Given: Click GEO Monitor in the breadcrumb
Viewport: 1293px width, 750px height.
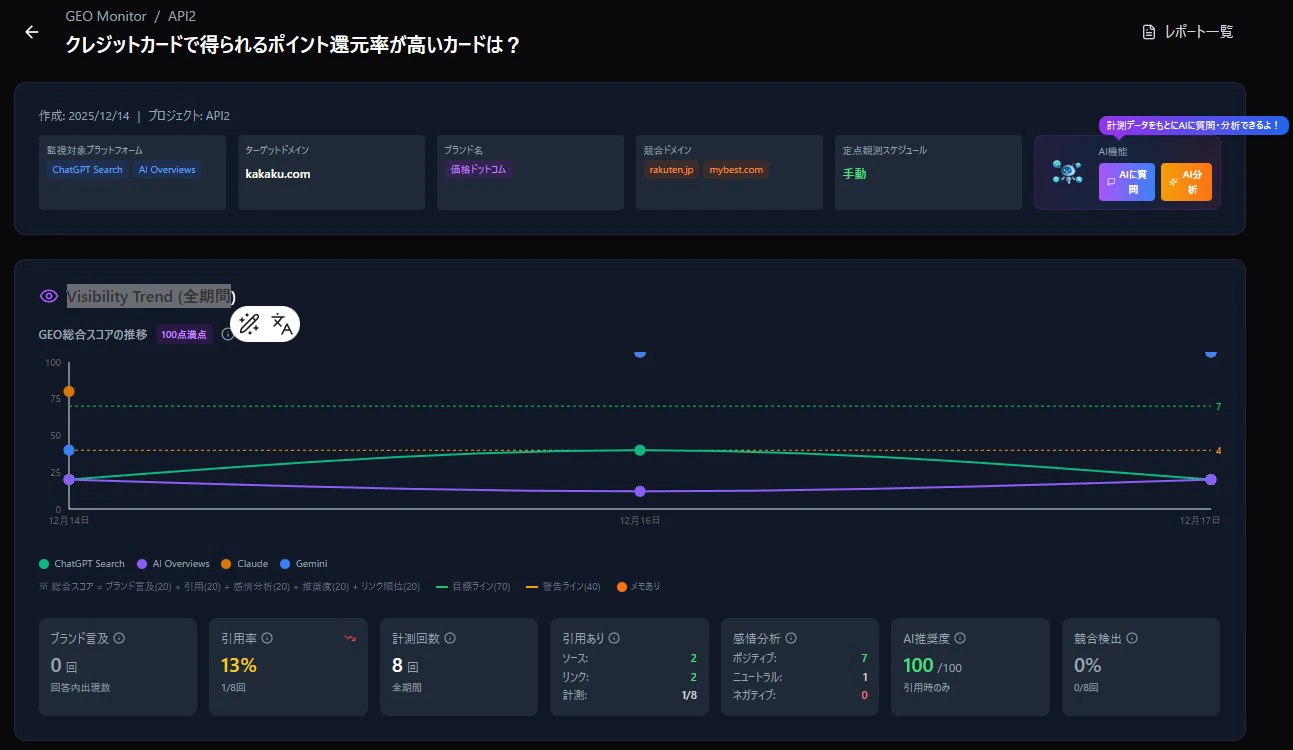Looking at the screenshot, I should (106, 15).
